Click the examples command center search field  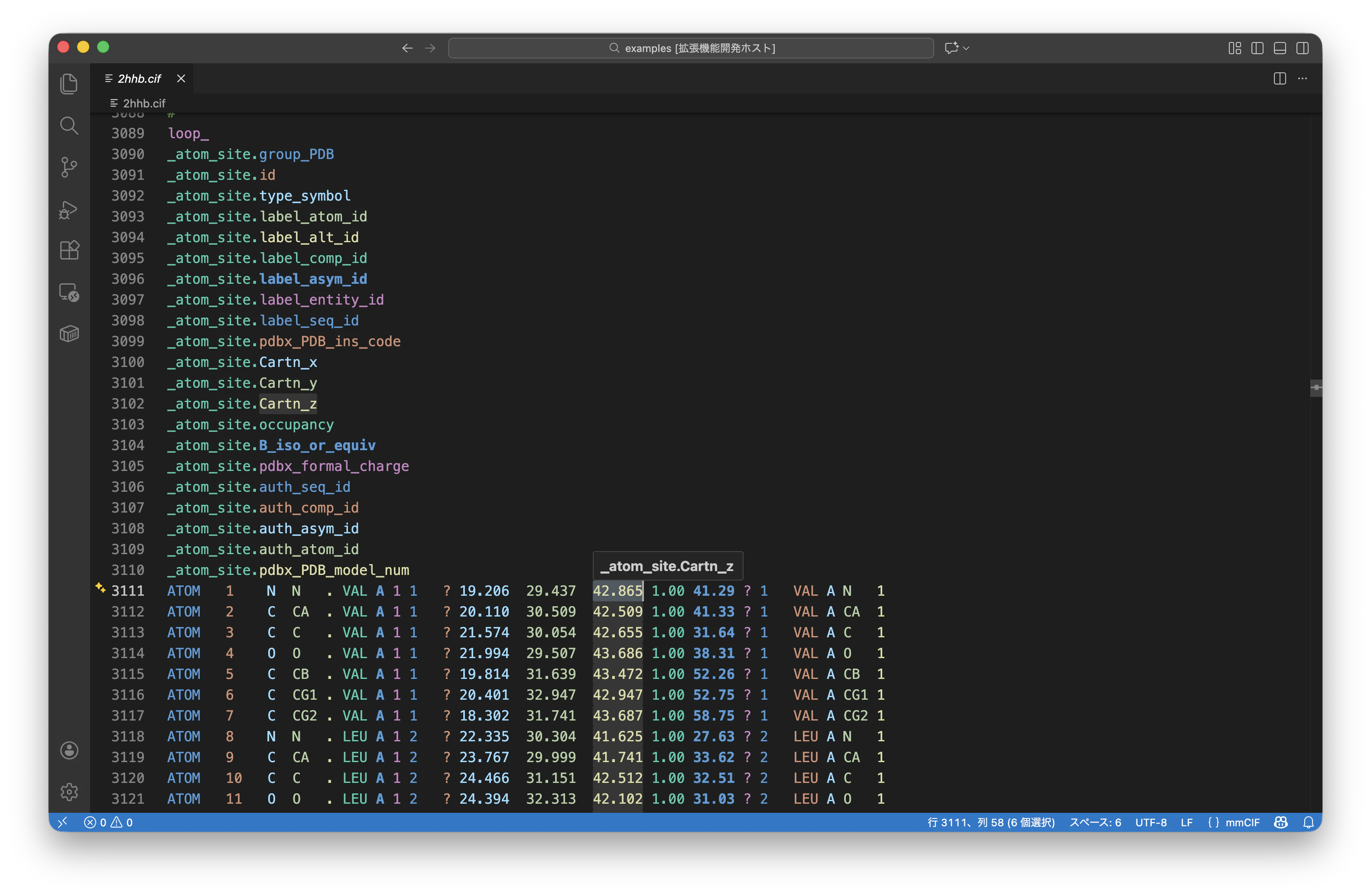(x=691, y=49)
